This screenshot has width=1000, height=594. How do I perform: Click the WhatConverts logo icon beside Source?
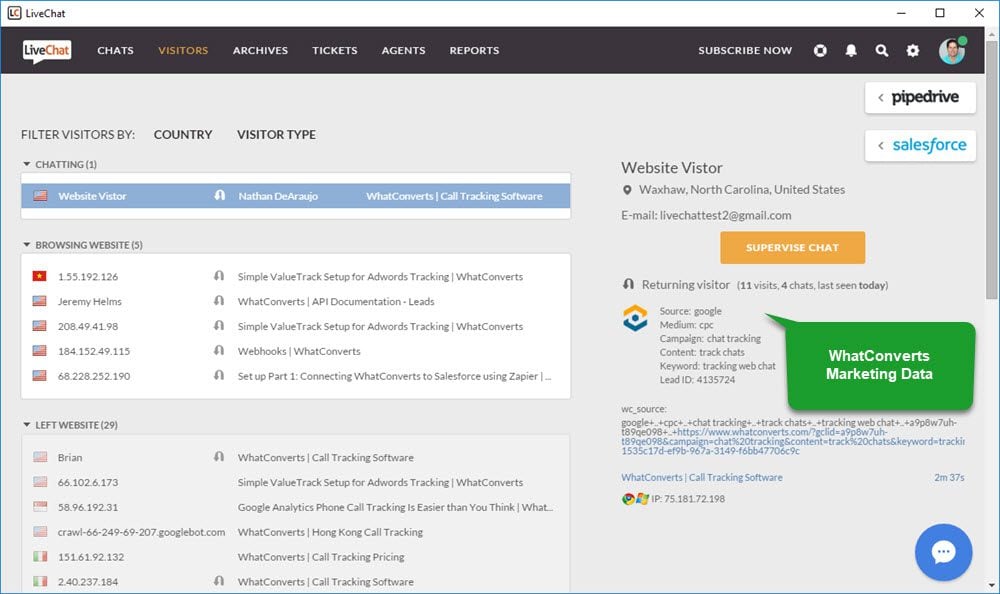coord(635,318)
